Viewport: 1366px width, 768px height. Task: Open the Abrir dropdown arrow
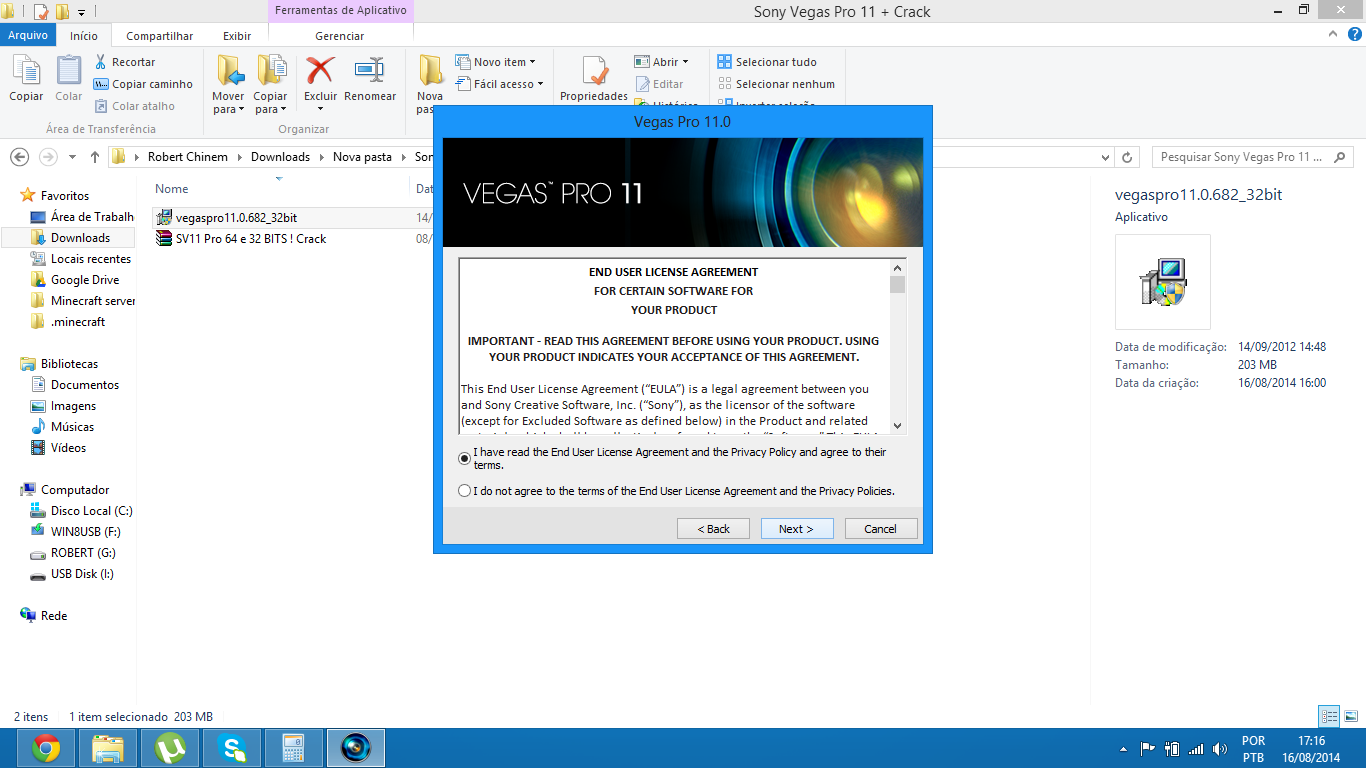pos(686,62)
